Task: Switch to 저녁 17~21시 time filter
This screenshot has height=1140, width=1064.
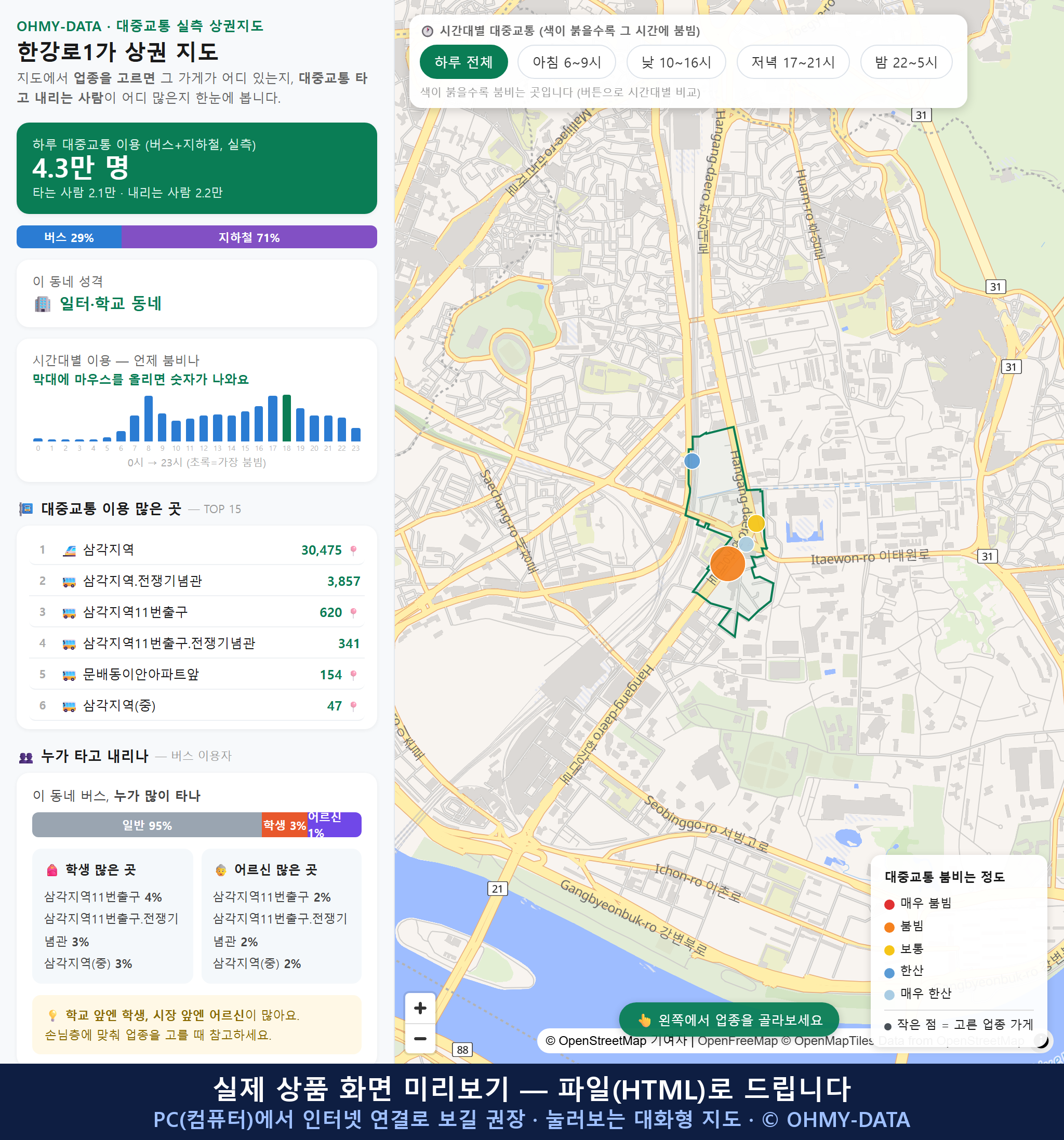Action: [792, 62]
